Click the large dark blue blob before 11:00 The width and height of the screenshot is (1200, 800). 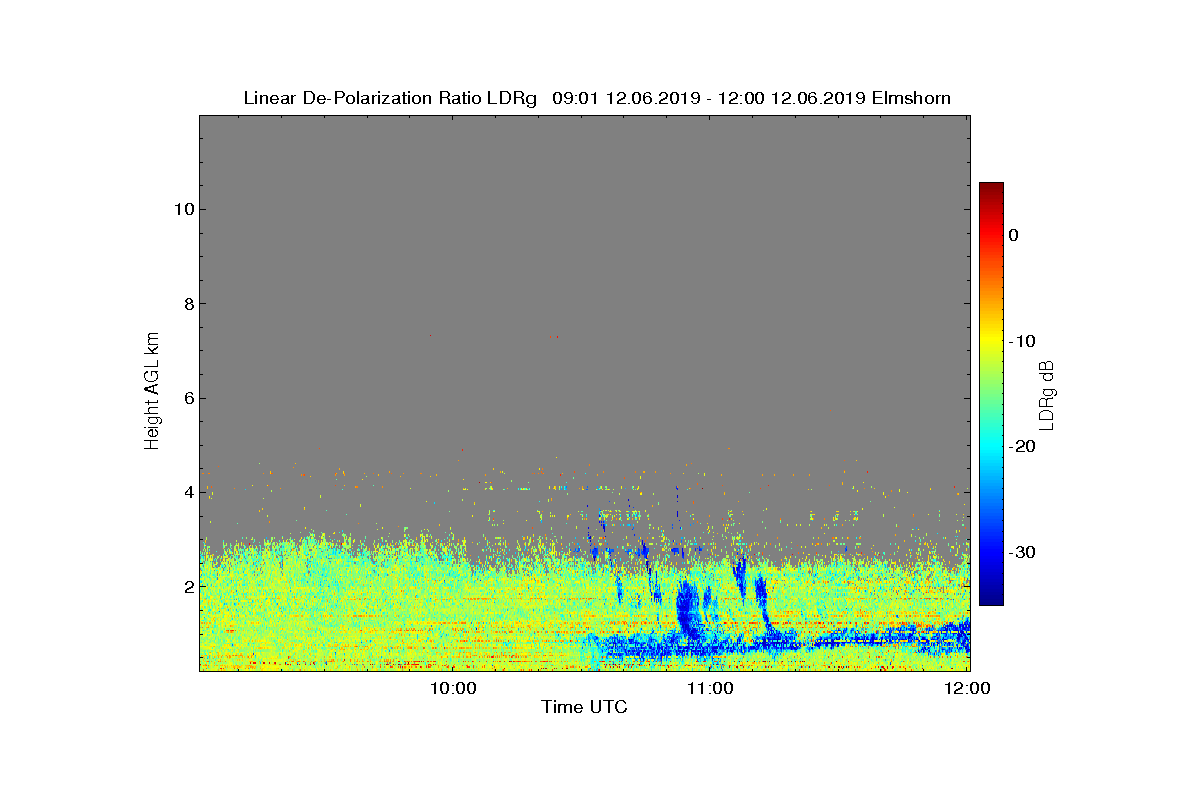pyautogui.click(x=687, y=609)
